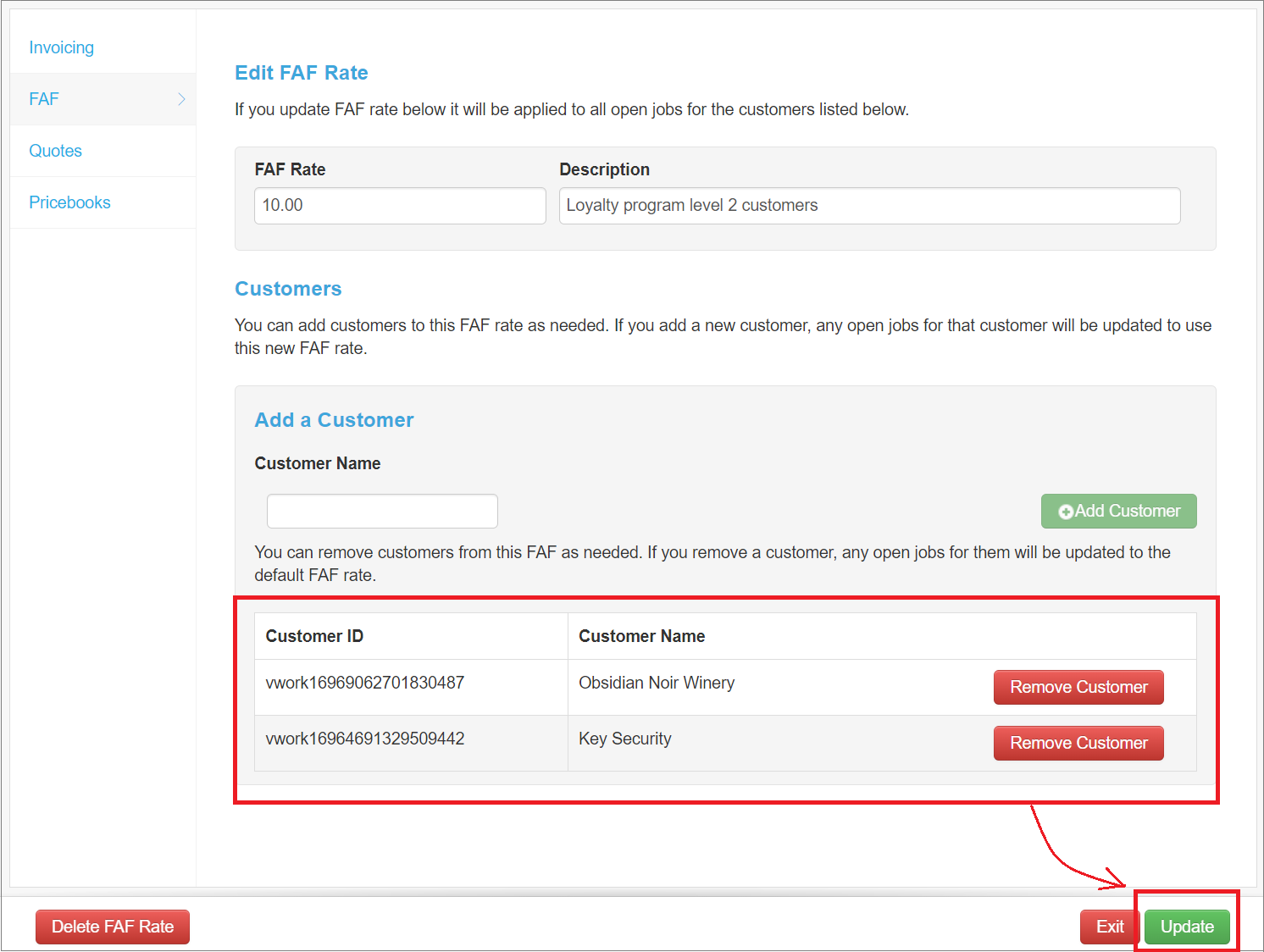Expand the FAF section chevron
Screen dimensions: 1264x952
pos(180,99)
